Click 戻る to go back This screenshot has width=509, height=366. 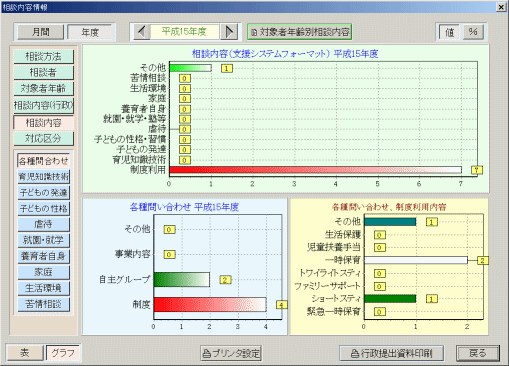coord(478,353)
